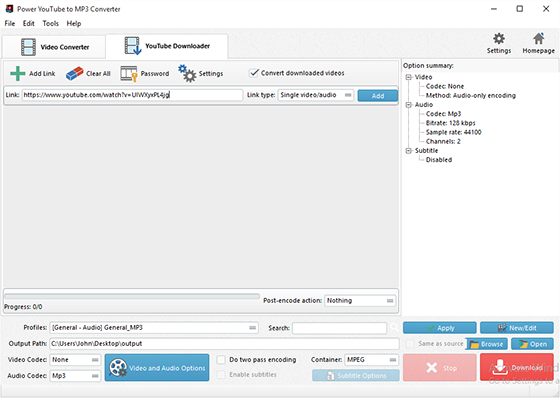
Task: Click the search magnifier icon
Action: point(394,327)
